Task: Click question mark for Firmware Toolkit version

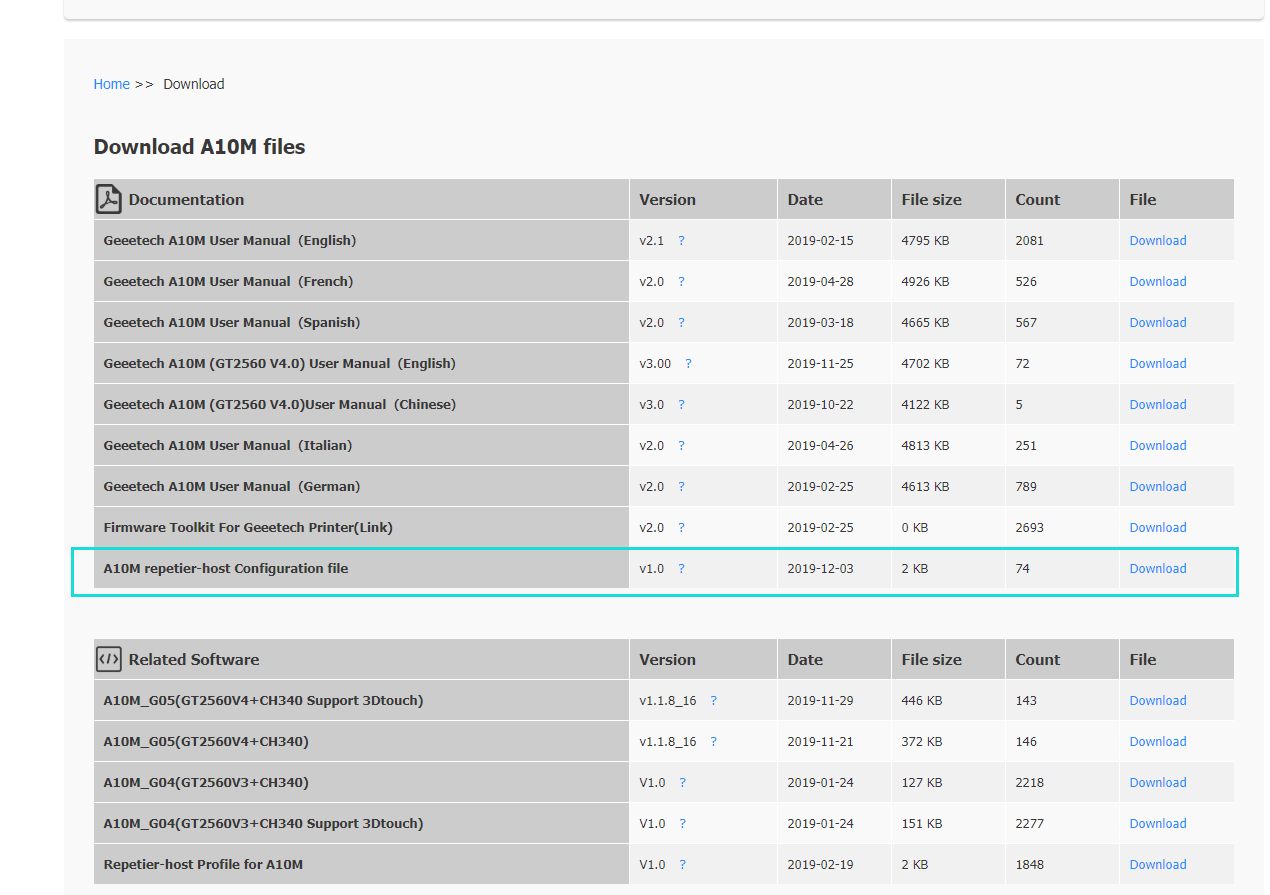Action: (x=681, y=528)
